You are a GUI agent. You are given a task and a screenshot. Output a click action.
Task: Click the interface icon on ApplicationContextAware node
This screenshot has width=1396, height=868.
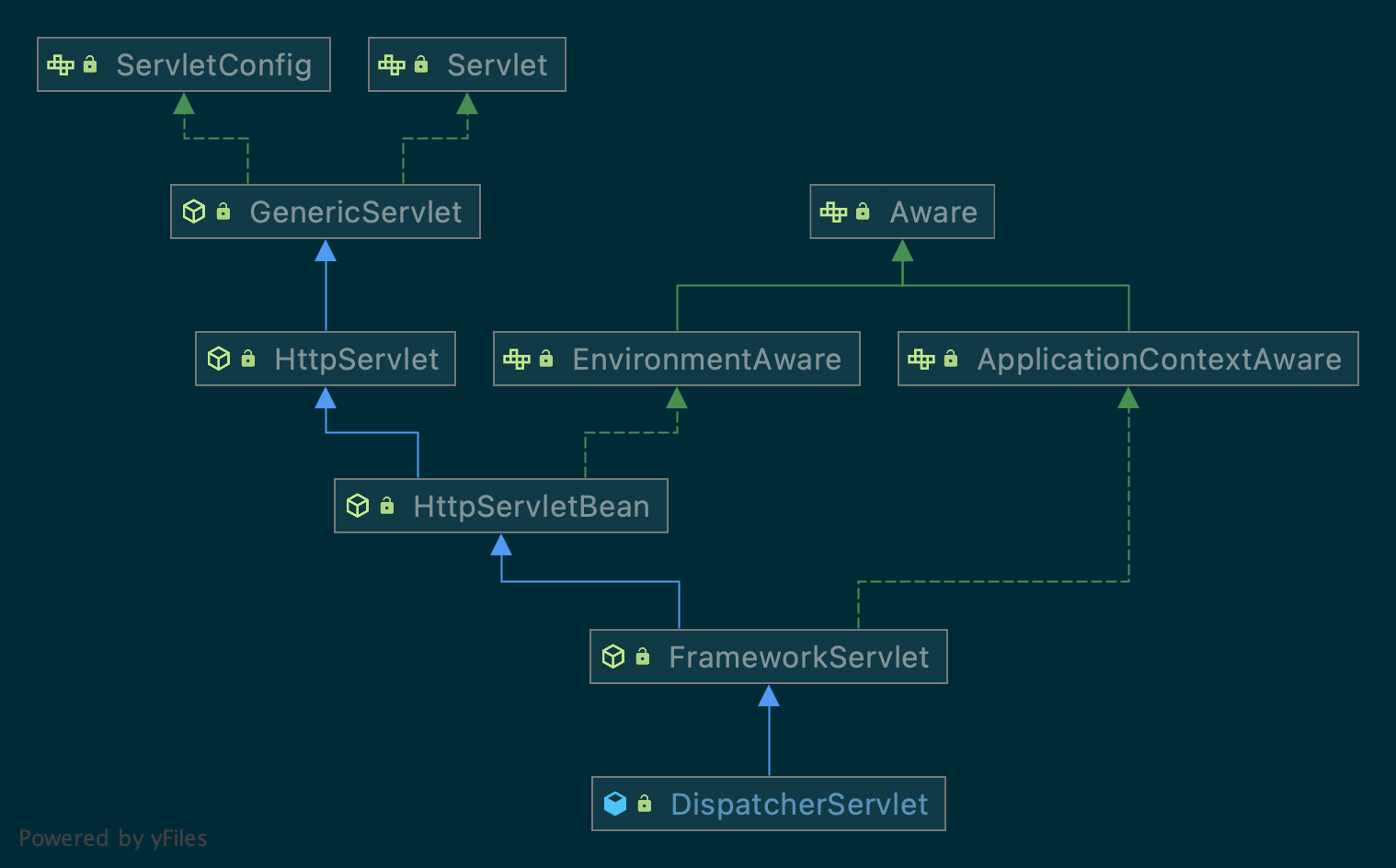[x=921, y=359]
